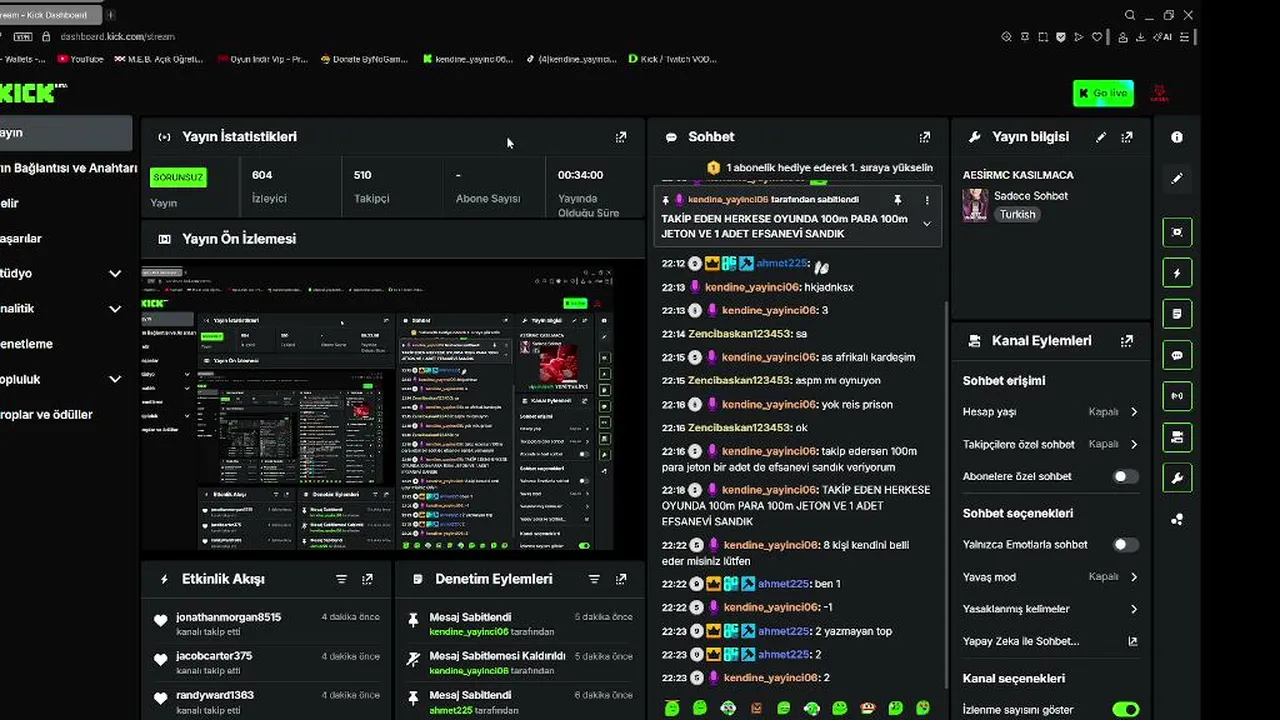
Task: Toggle the document panel icon in the right sidebar
Action: (1177, 314)
